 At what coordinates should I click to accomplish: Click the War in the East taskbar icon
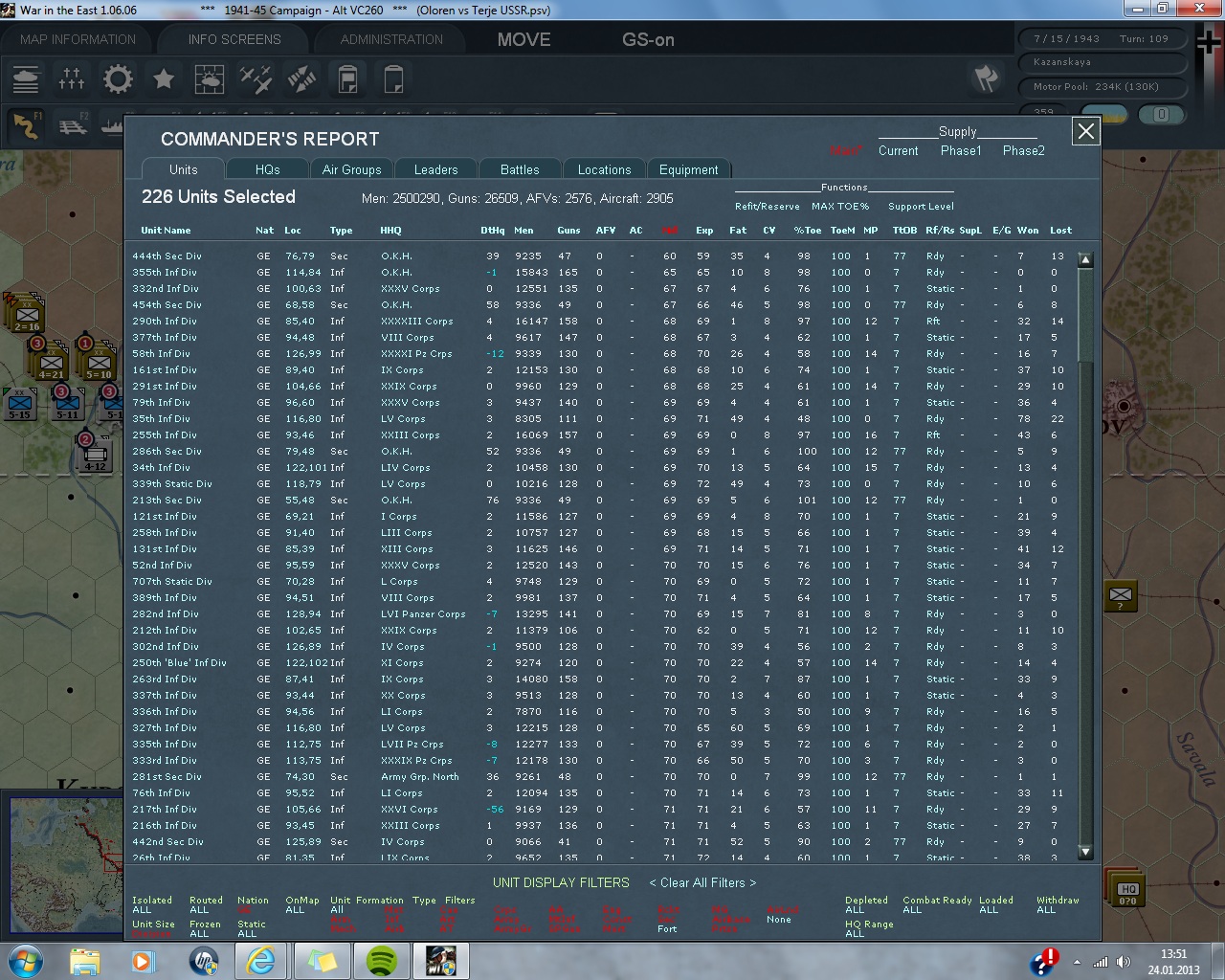441,961
